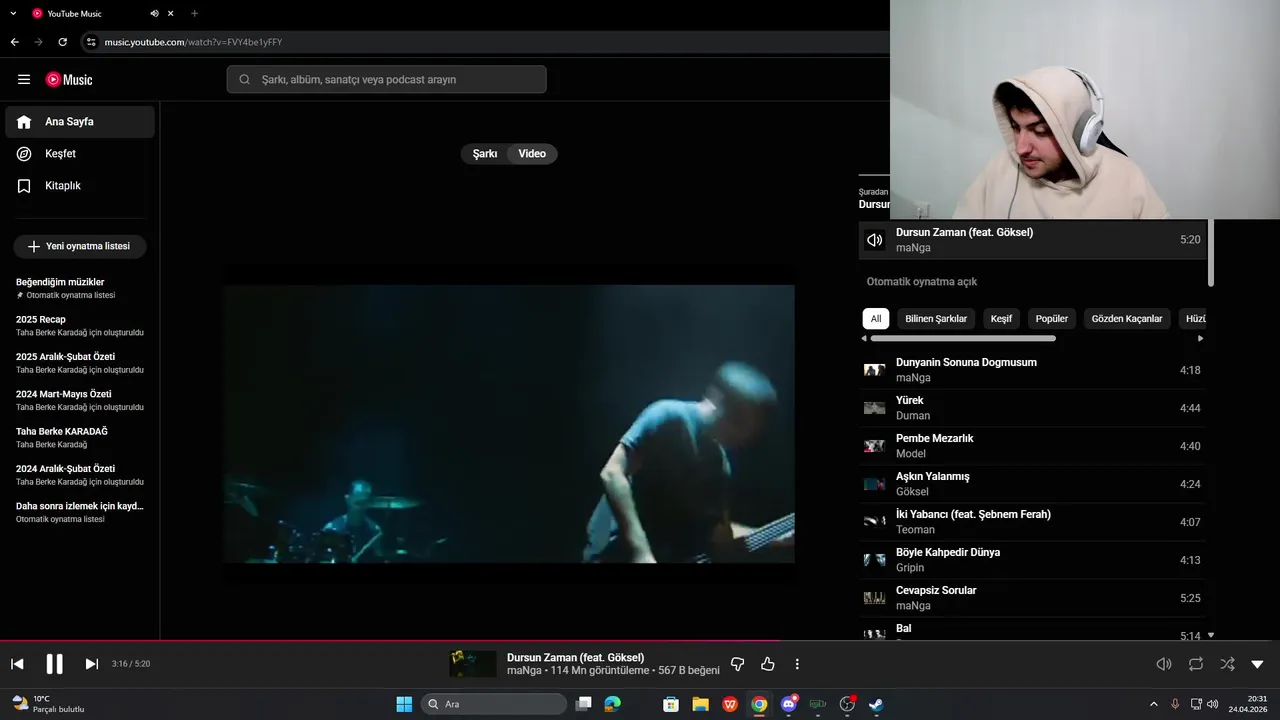Open the player volume control
Screen dimensions: 1280x720
(1164, 664)
